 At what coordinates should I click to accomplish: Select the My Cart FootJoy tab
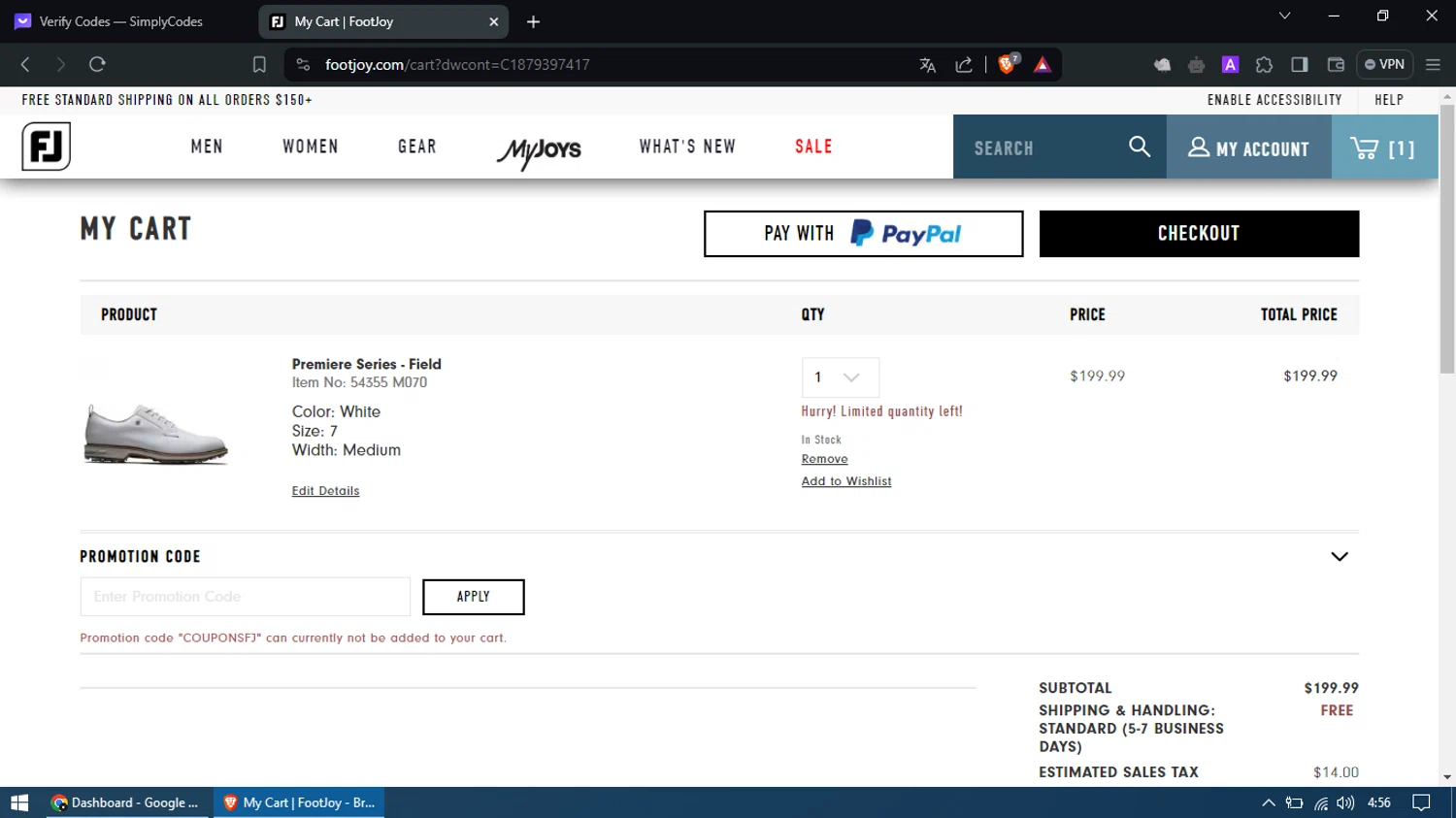pyautogui.click(x=383, y=21)
